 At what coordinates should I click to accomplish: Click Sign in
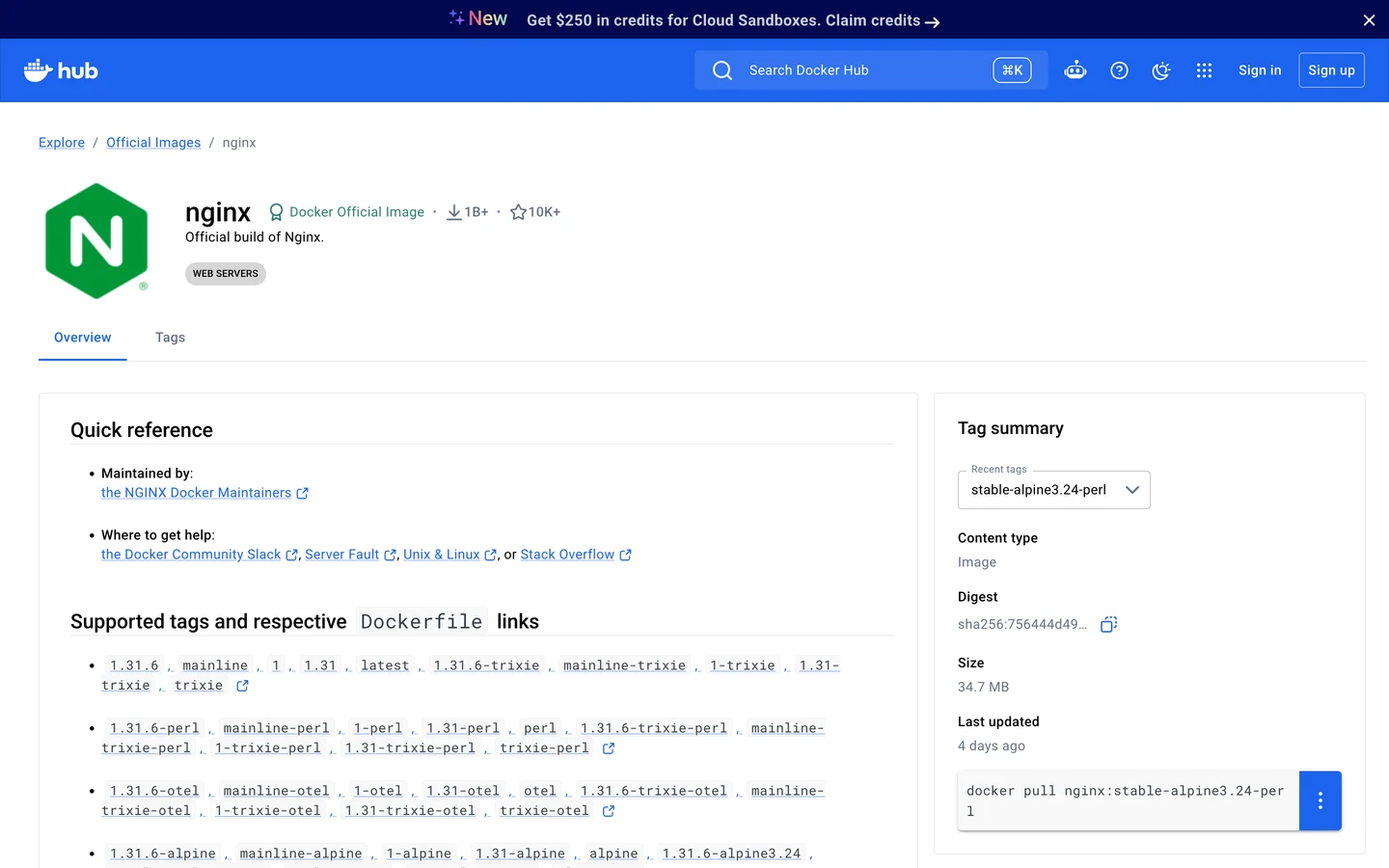pos(1260,70)
